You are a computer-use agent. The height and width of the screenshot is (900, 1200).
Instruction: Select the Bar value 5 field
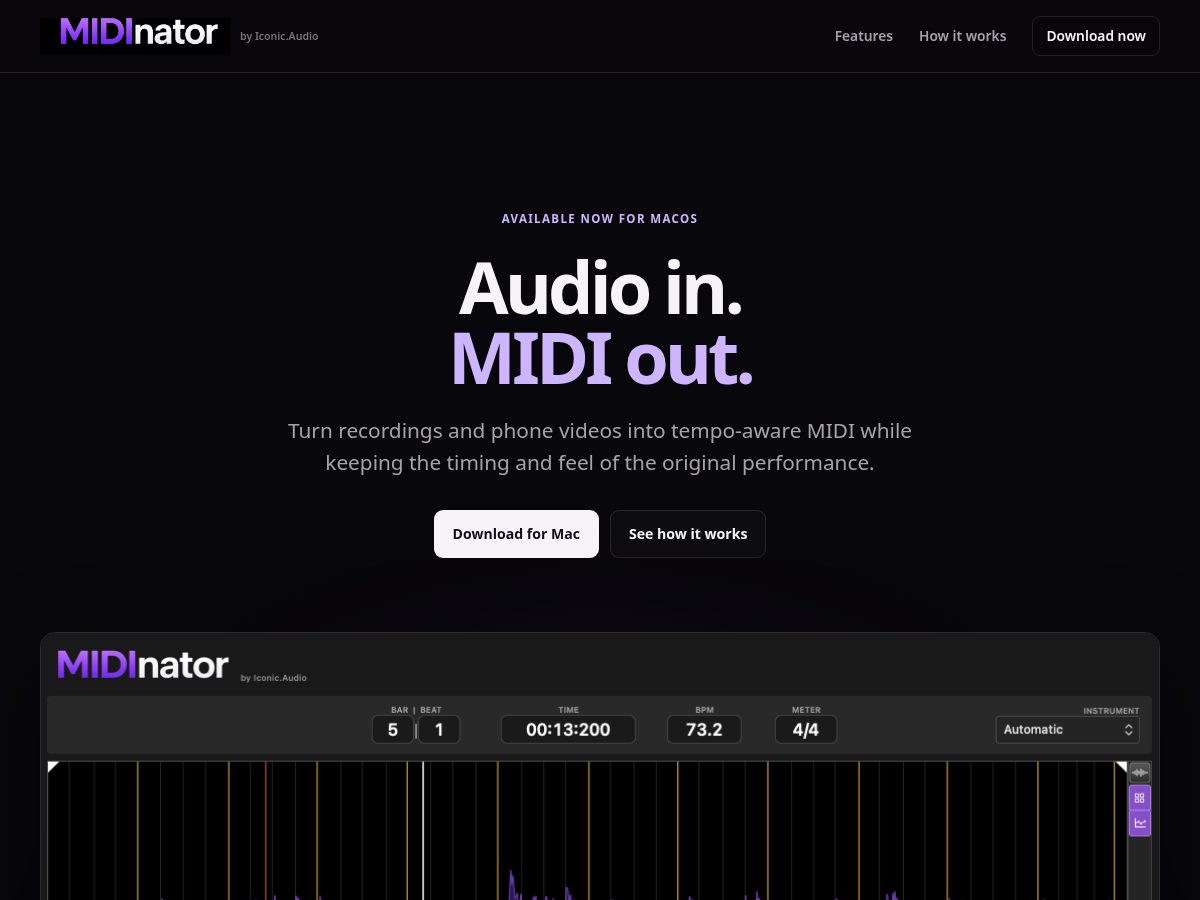click(x=392, y=730)
